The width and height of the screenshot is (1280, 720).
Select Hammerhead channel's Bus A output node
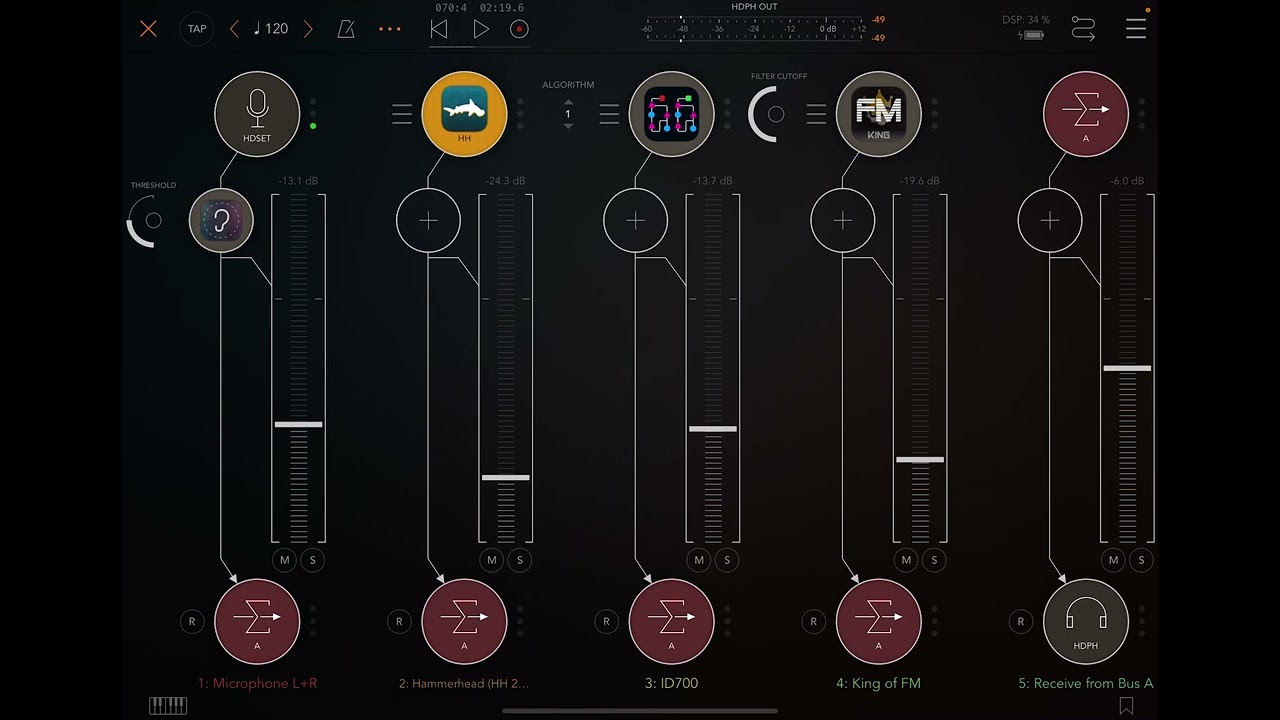coord(464,621)
